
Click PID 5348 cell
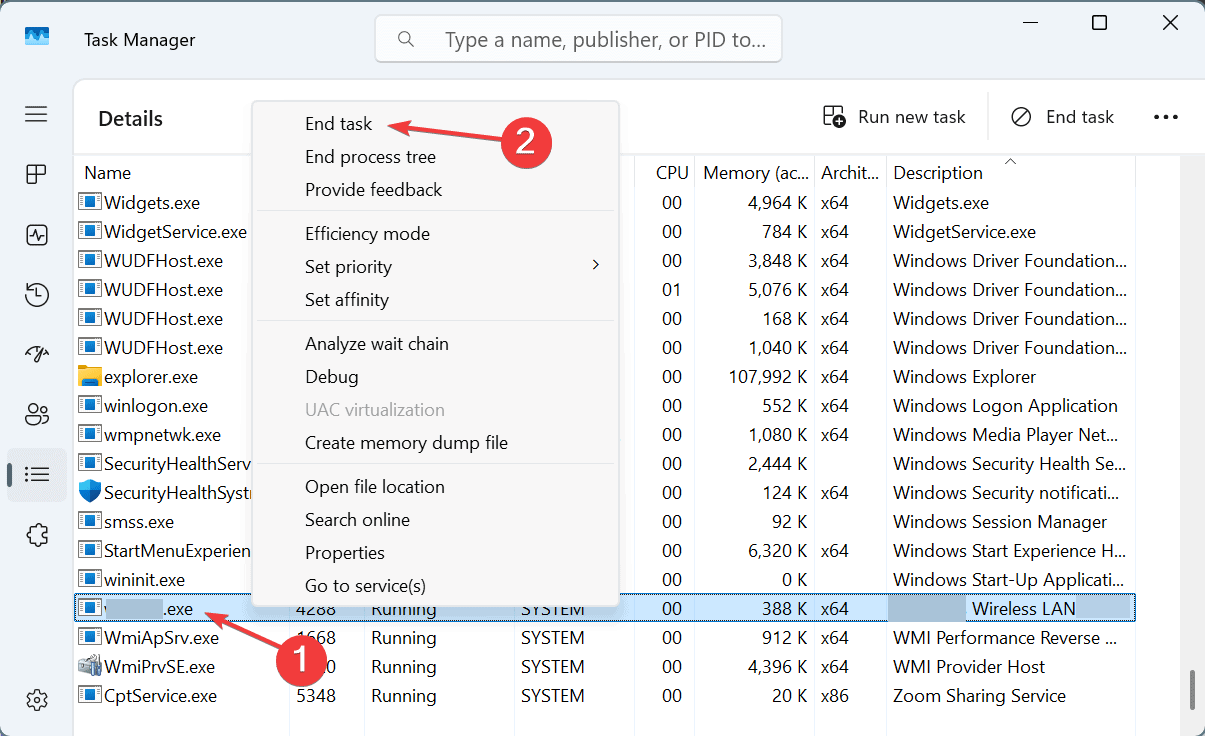pyautogui.click(x=315, y=696)
